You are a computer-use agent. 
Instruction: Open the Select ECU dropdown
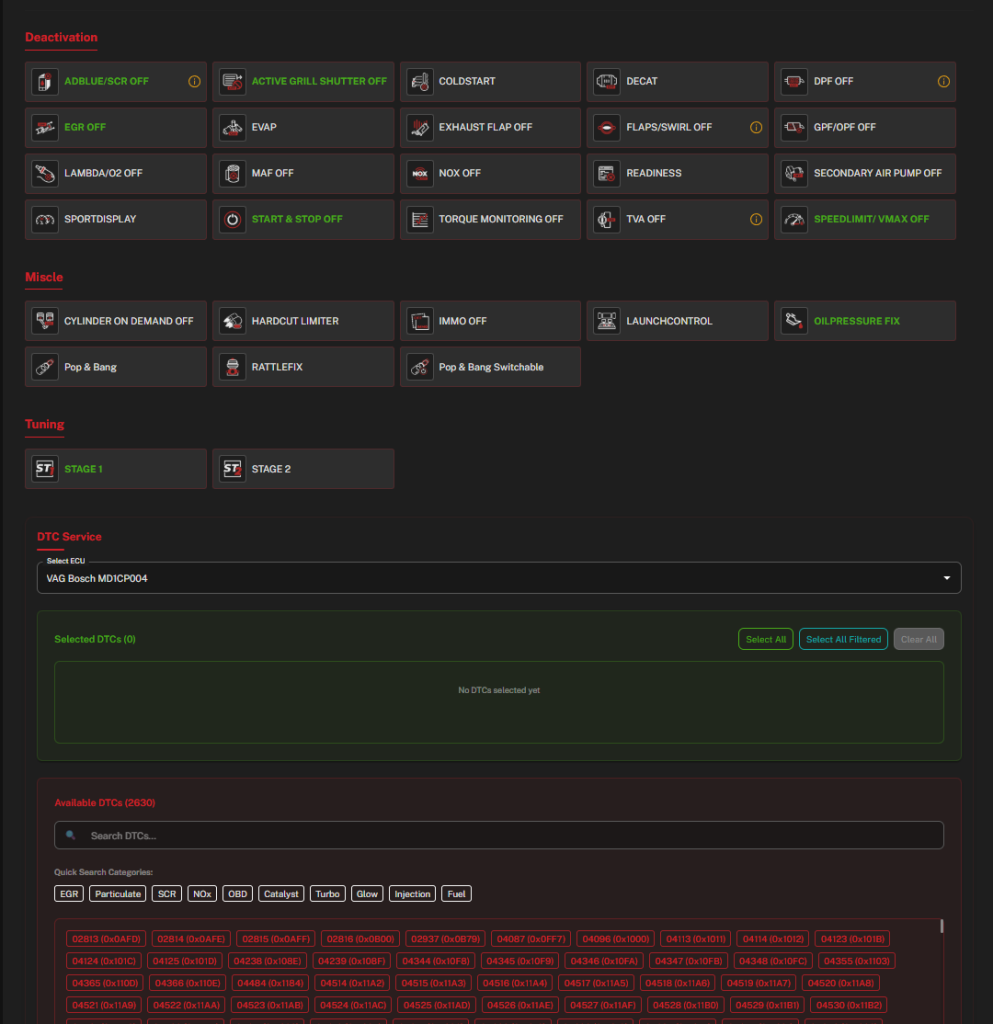[498, 578]
